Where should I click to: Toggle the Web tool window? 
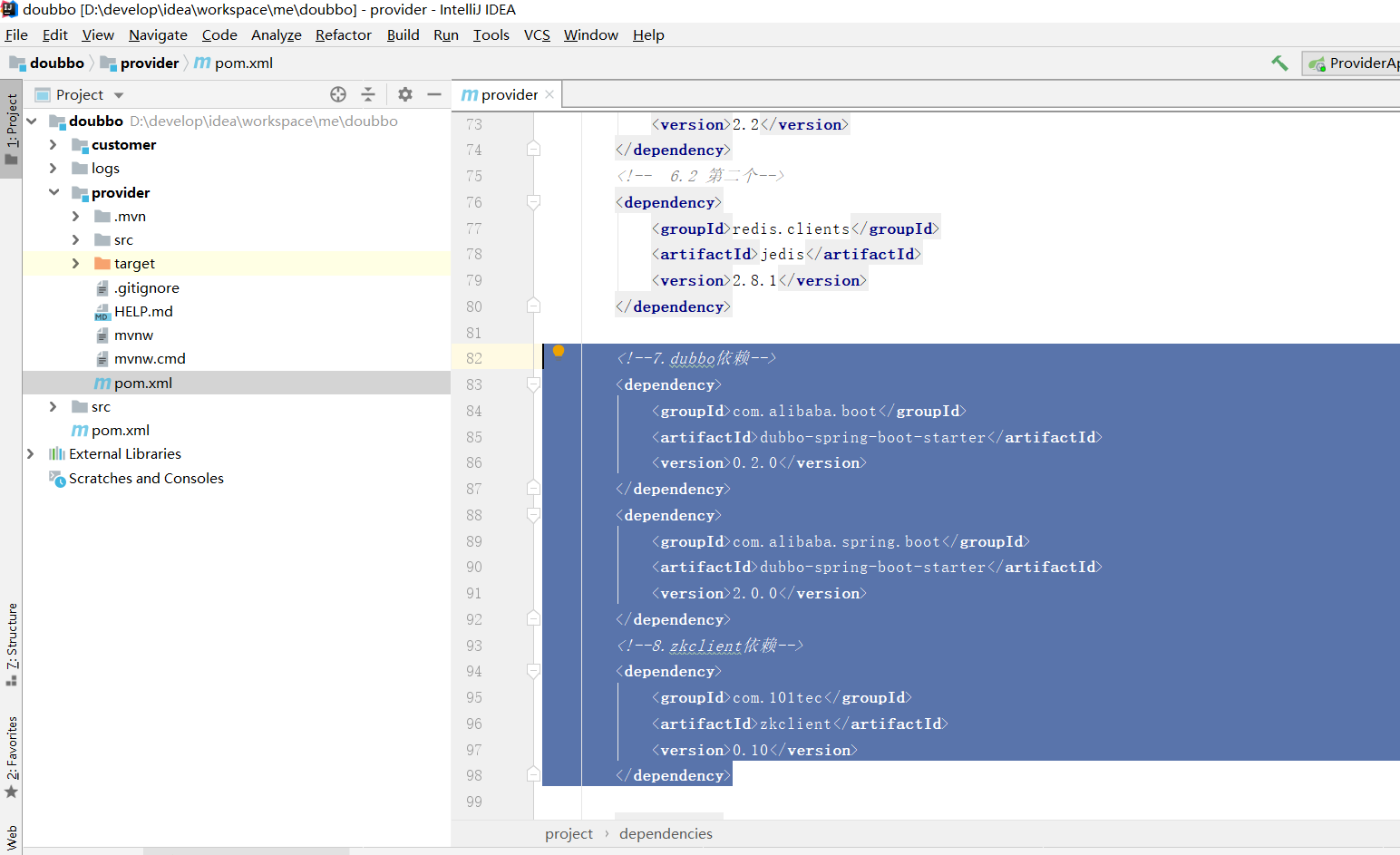pyautogui.click(x=11, y=838)
